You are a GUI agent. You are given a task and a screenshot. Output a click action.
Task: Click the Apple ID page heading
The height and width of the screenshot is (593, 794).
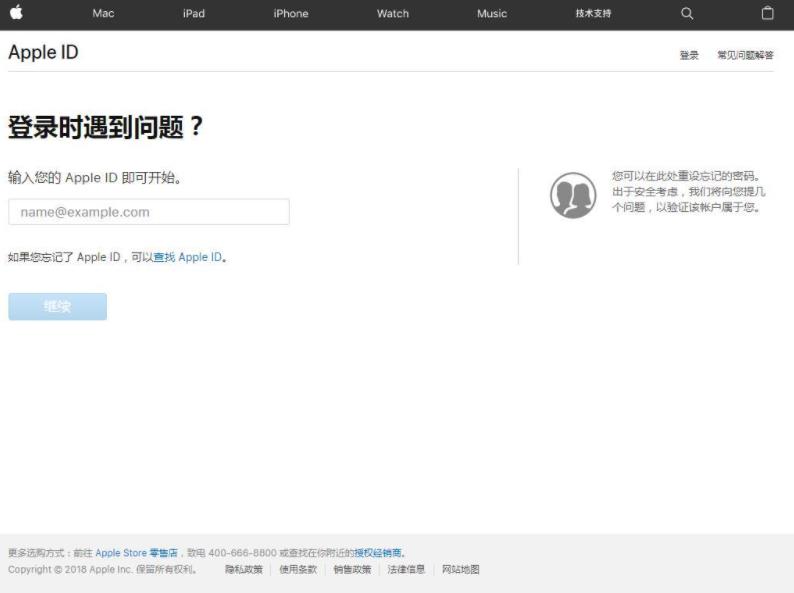[x=43, y=53]
